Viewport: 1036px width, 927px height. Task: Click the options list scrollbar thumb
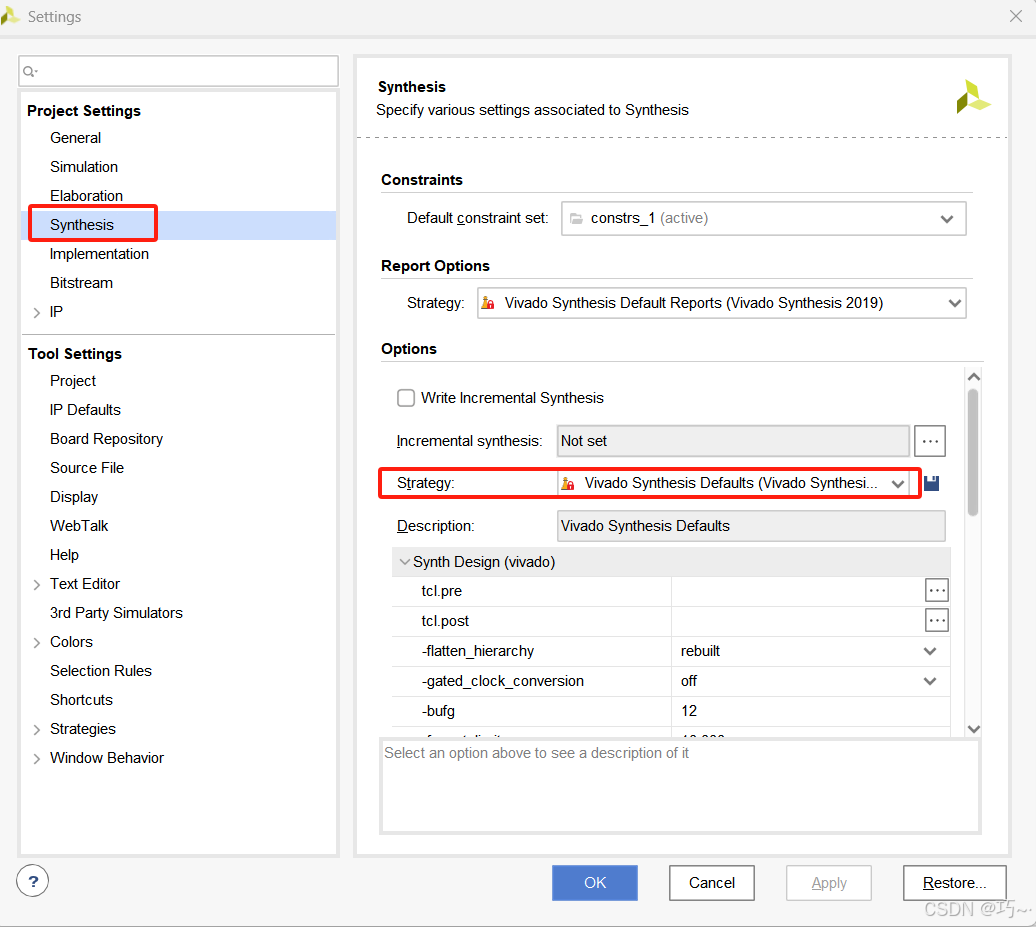973,453
